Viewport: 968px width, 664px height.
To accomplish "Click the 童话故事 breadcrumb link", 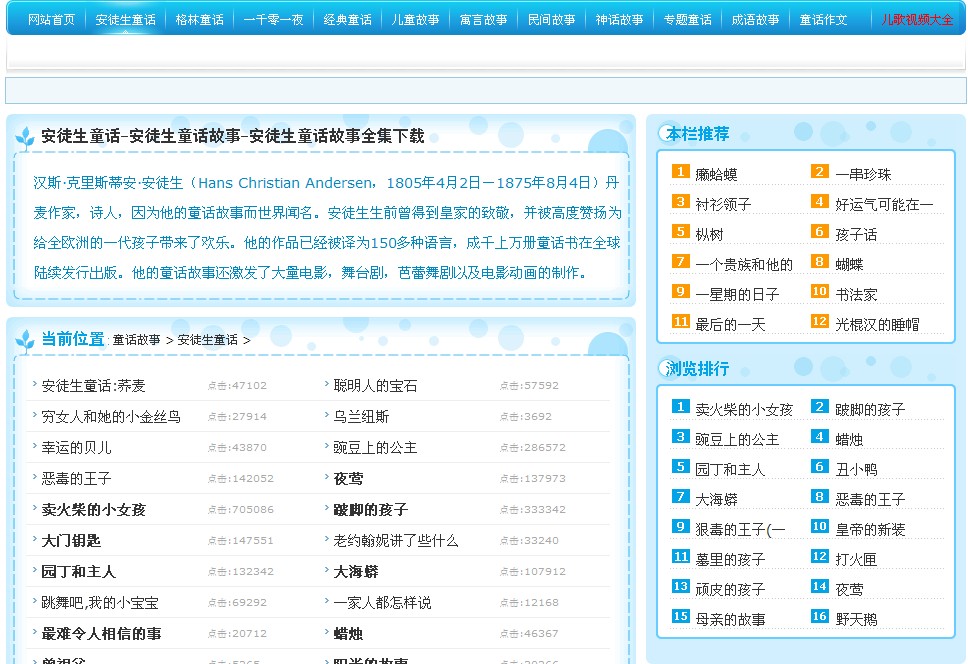I will [x=136, y=340].
